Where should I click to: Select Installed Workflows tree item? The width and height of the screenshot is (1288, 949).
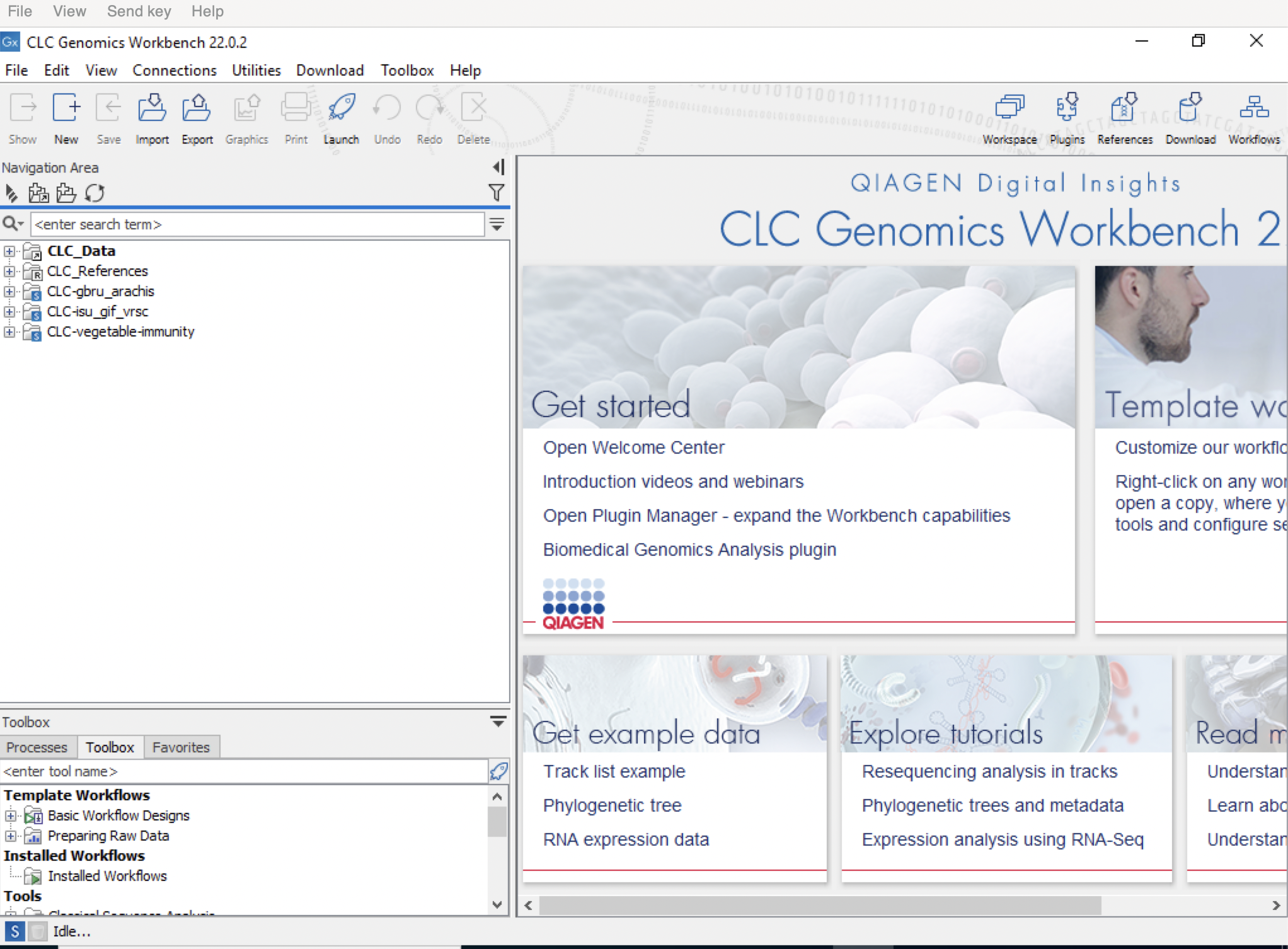[x=107, y=876]
